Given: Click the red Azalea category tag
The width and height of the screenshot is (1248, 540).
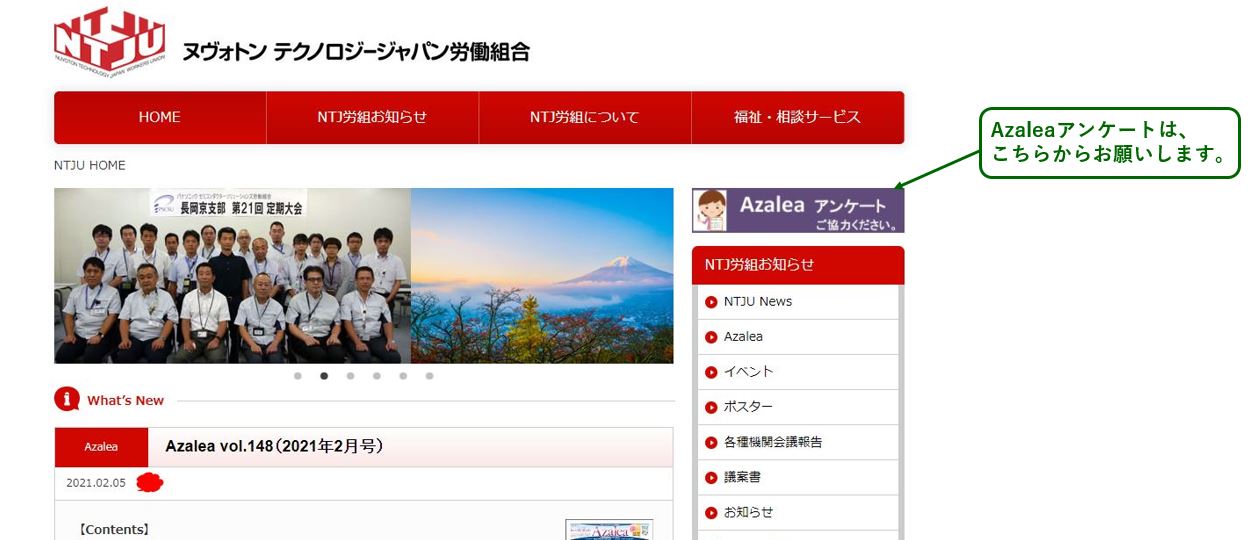Looking at the screenshot, I should [101, 447].
